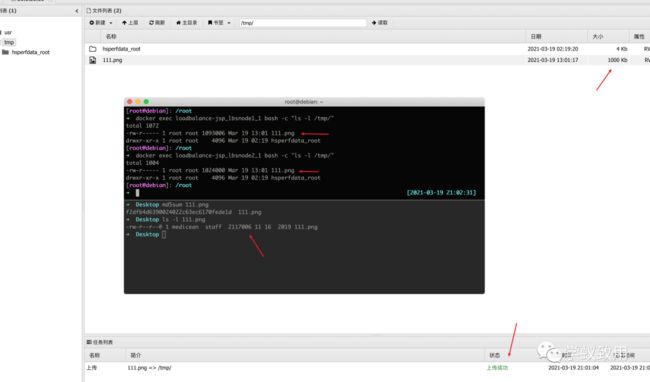Select tmp in the directory tree
Viewport: 650px width, 382px height.
[x=9, y=42]
